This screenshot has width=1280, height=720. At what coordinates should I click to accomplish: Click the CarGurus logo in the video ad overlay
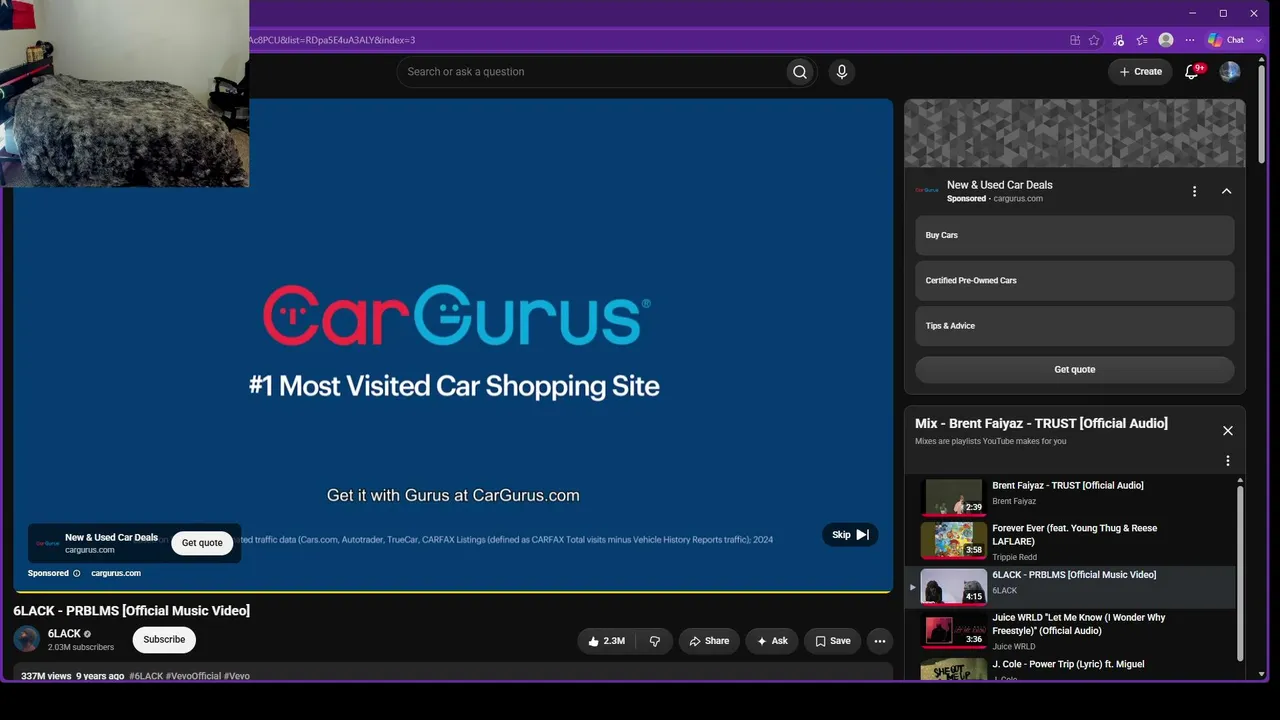point(47,543)
